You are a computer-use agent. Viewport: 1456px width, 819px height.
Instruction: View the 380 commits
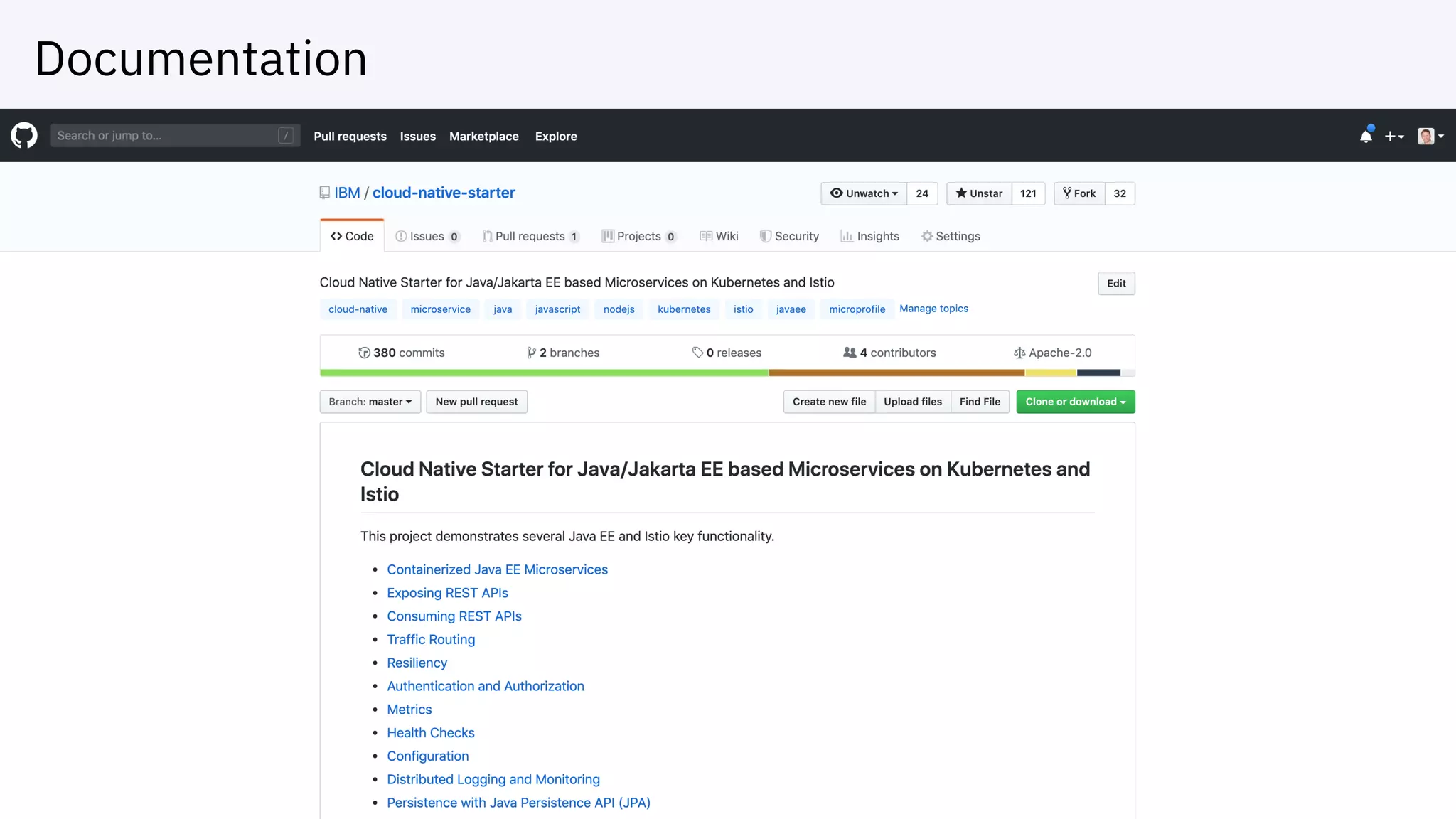tap(402, 353)
